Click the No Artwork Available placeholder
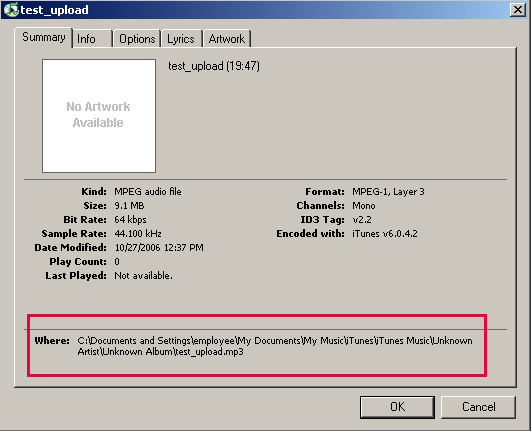The width and height of the screenshot is (531, 431). click(99, 116)
